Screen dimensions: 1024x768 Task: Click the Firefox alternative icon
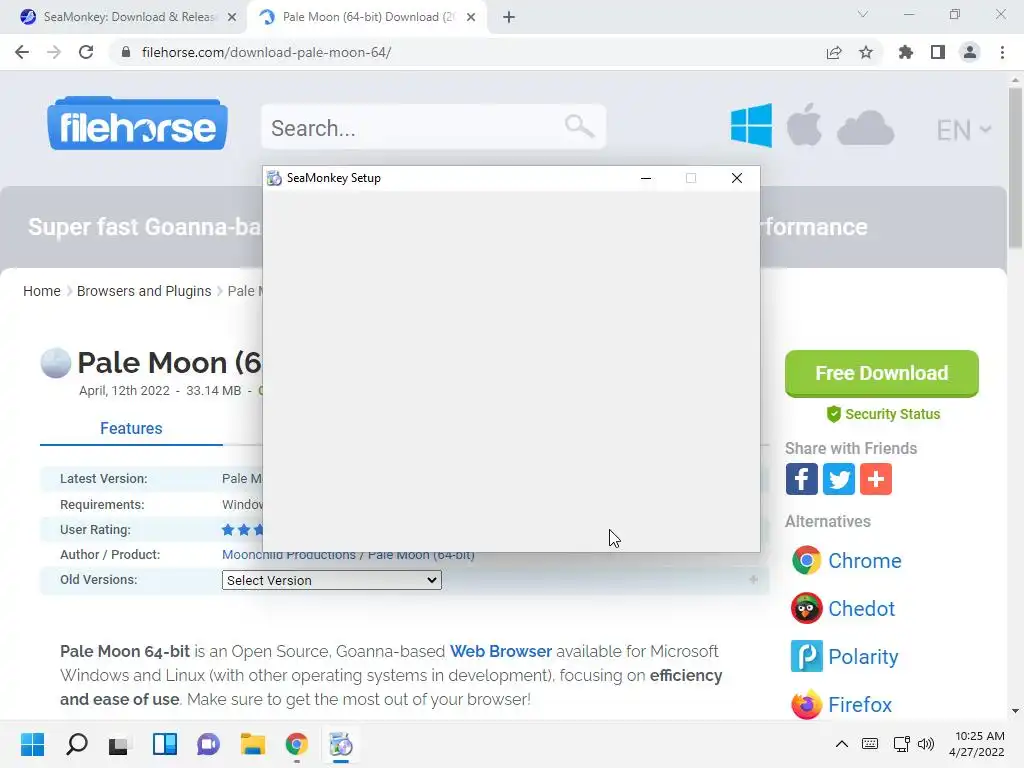(x=807, y=705)
